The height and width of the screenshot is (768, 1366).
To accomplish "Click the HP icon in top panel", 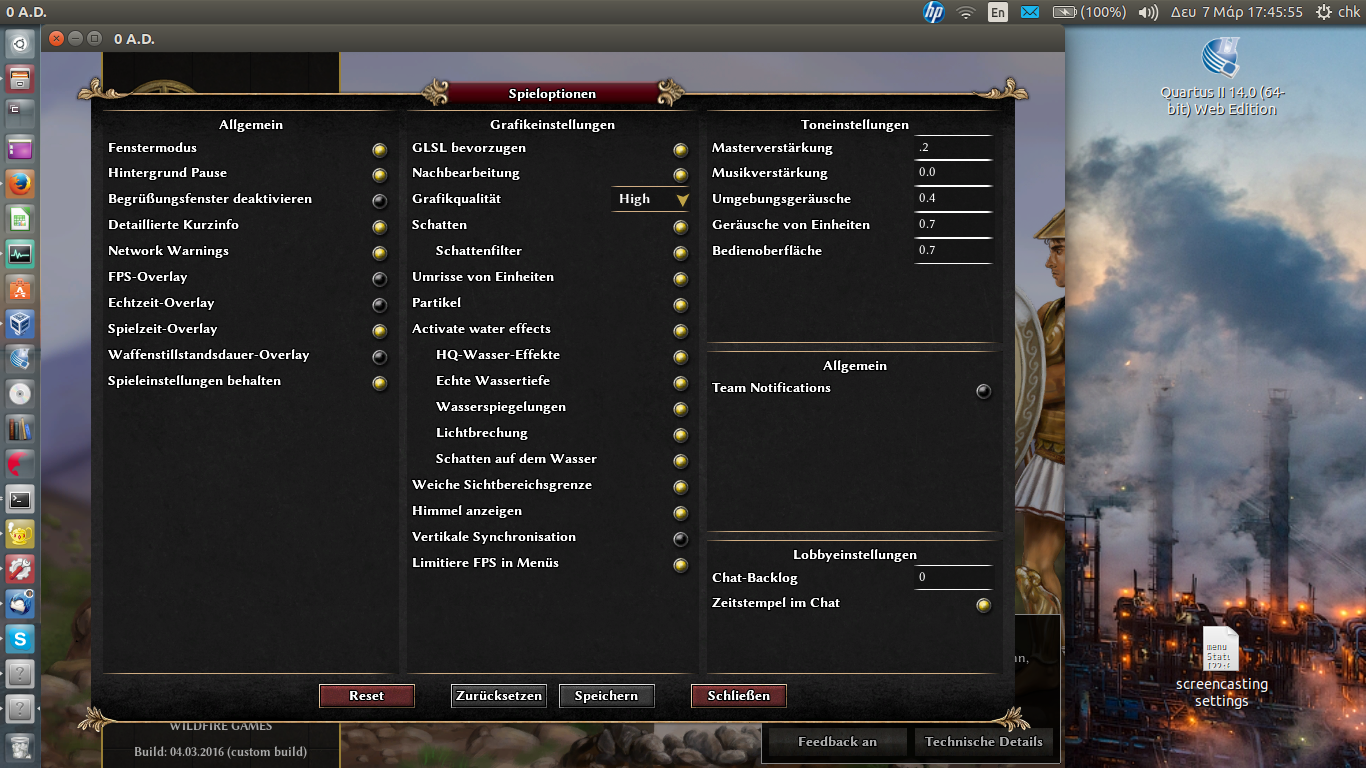I will 933,12.
